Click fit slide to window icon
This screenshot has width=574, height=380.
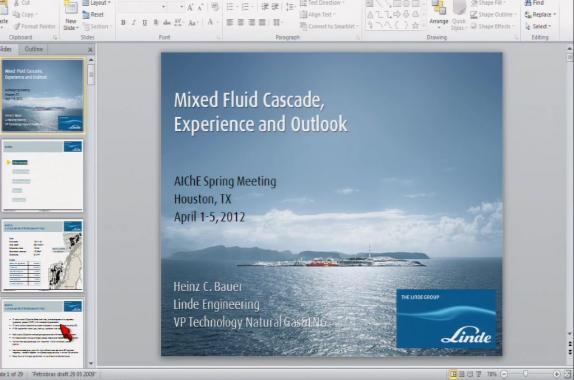point(568,374)
